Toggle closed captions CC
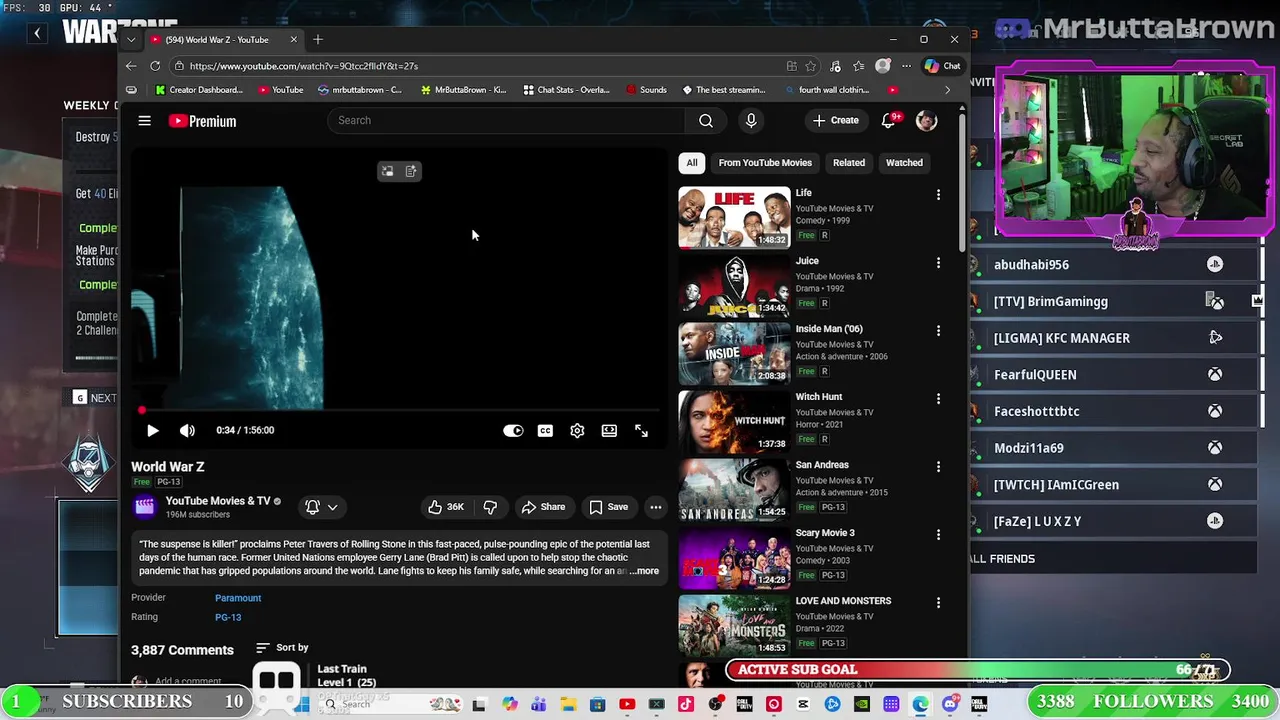1280x720 pixels. (x=545, y=430)
